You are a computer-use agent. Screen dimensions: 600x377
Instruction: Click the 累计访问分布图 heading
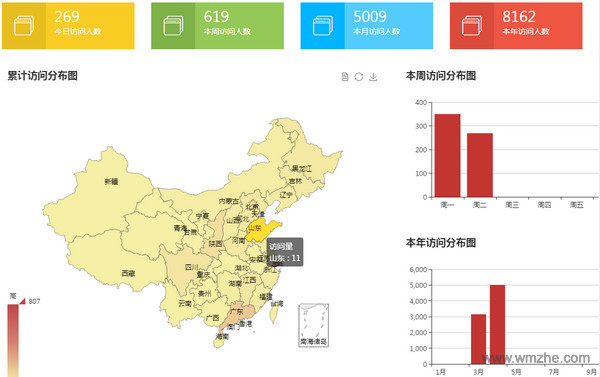pyautogui.click(x=42, y=76)
